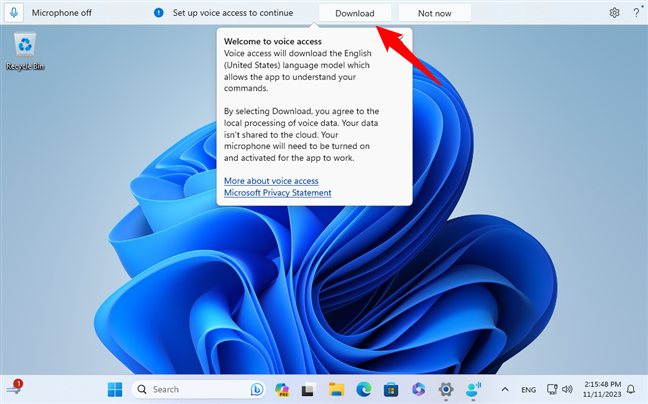Screen dimensions: 648x404
Task: Open network status tray icon
Action: tap(552, 389)
